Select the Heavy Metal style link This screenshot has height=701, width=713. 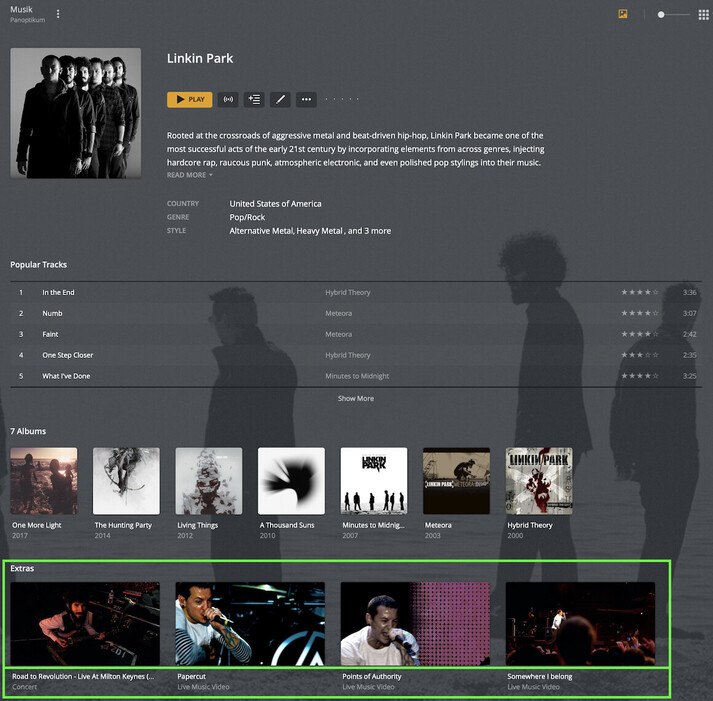pyautogui.click(x=320, y=231)
